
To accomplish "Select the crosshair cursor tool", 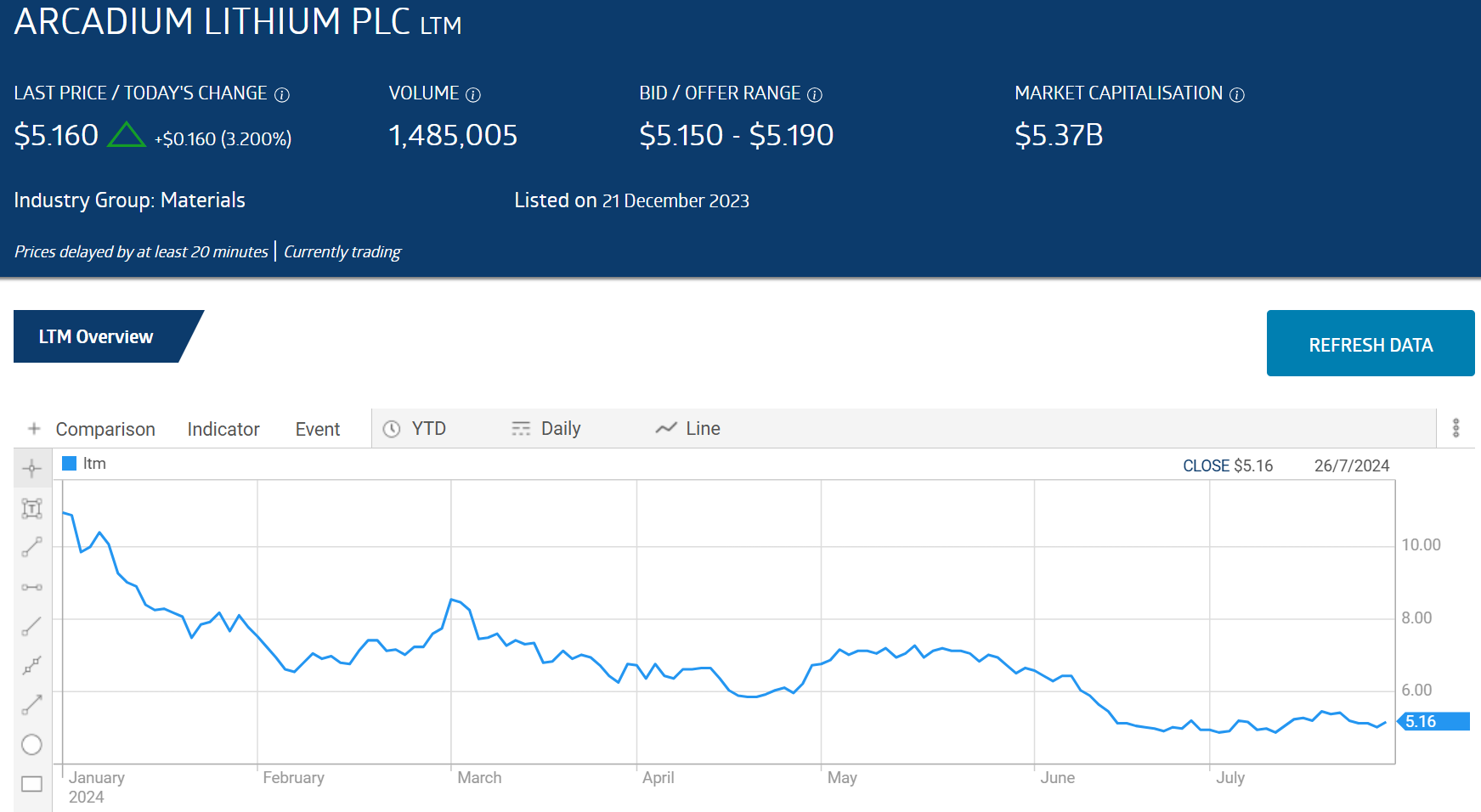I will 31,469.
